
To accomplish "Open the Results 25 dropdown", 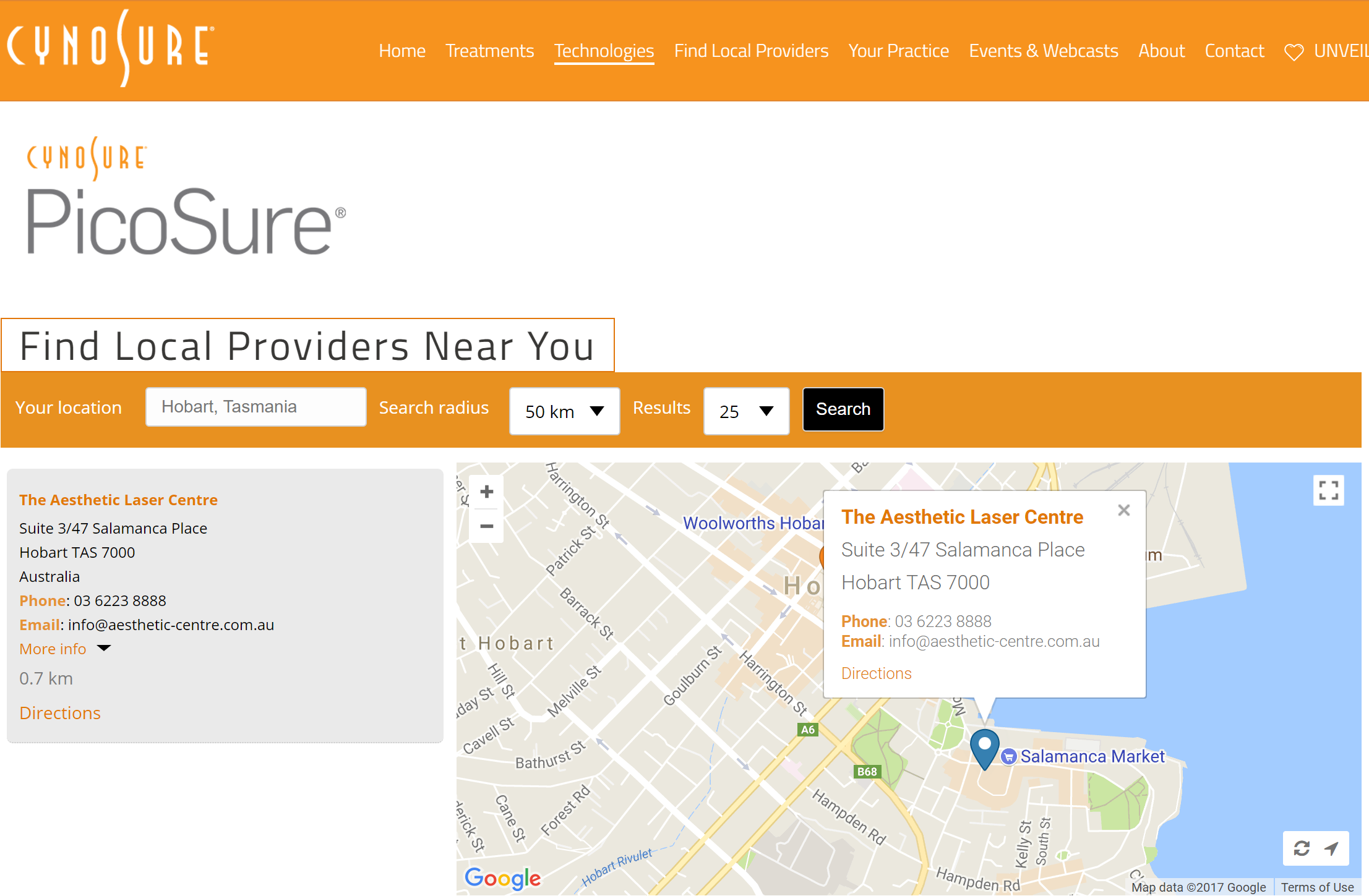I will click(746, 411).
